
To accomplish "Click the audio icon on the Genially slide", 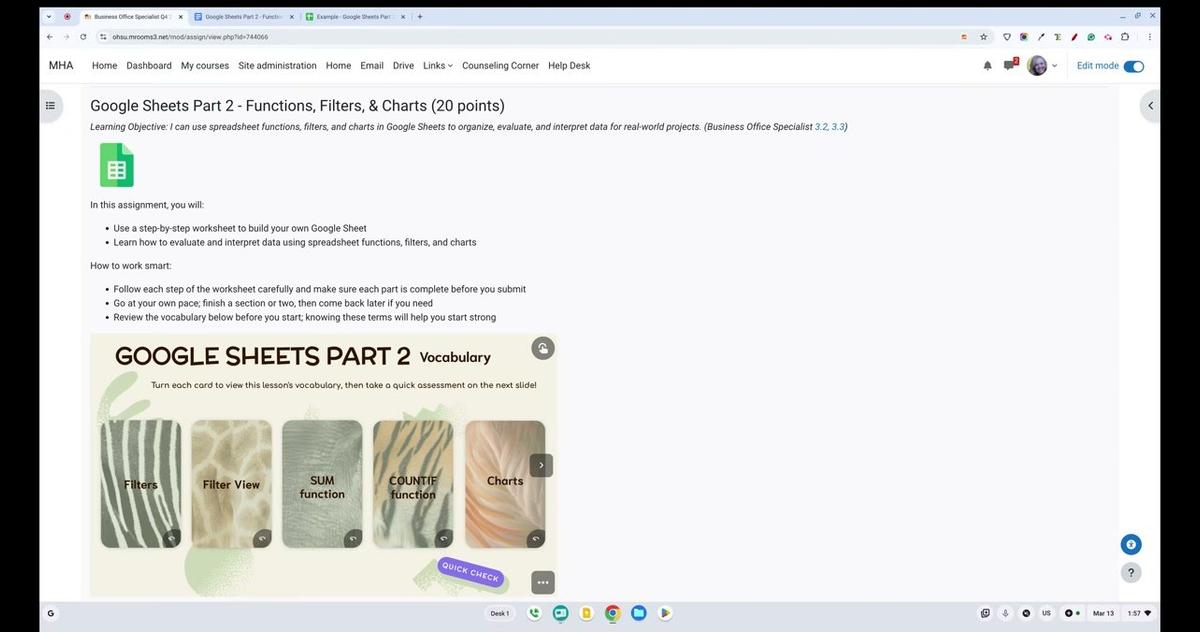I will click(542, 348).
